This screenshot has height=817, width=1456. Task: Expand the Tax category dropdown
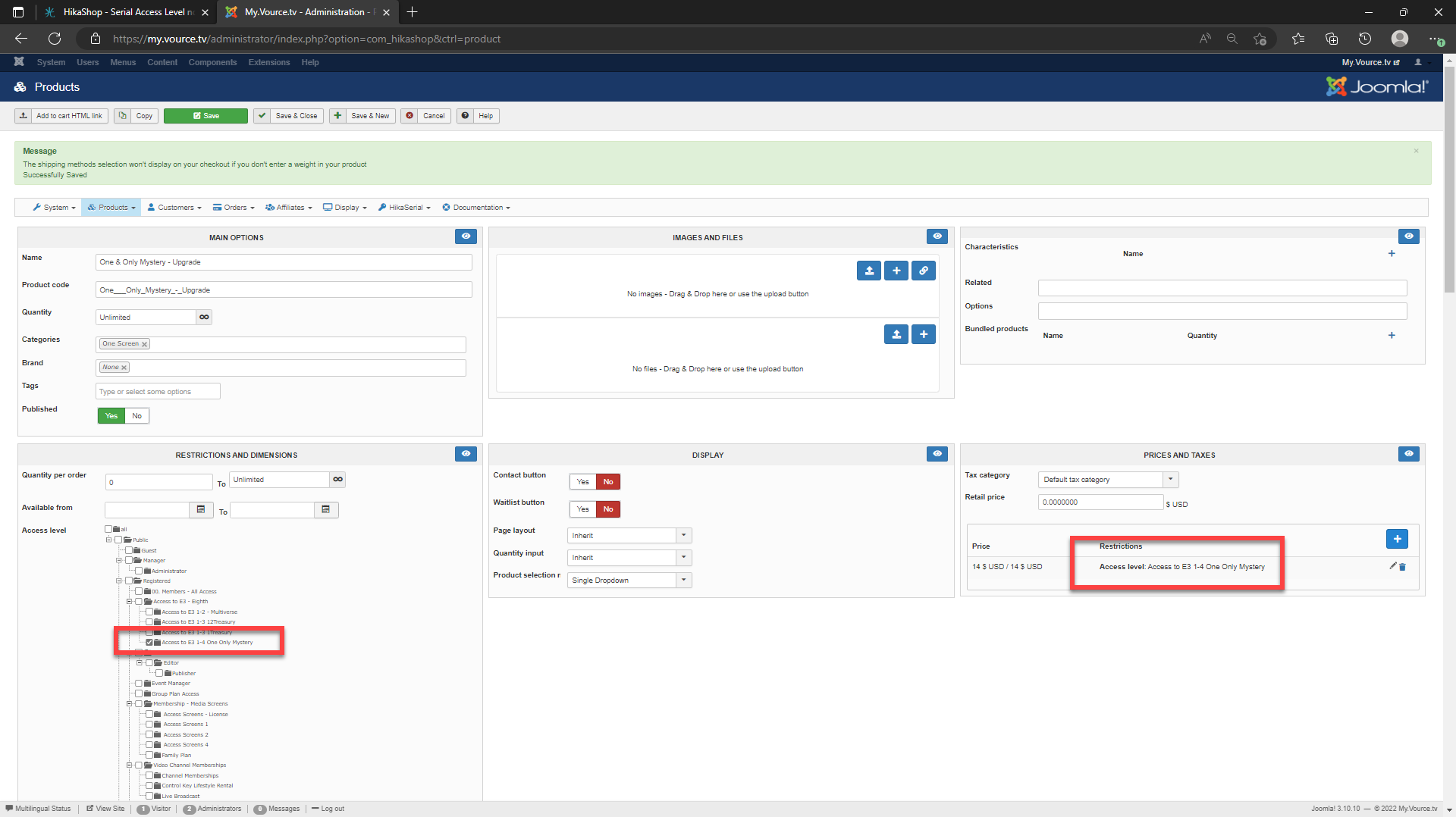tap(1108, 480)
